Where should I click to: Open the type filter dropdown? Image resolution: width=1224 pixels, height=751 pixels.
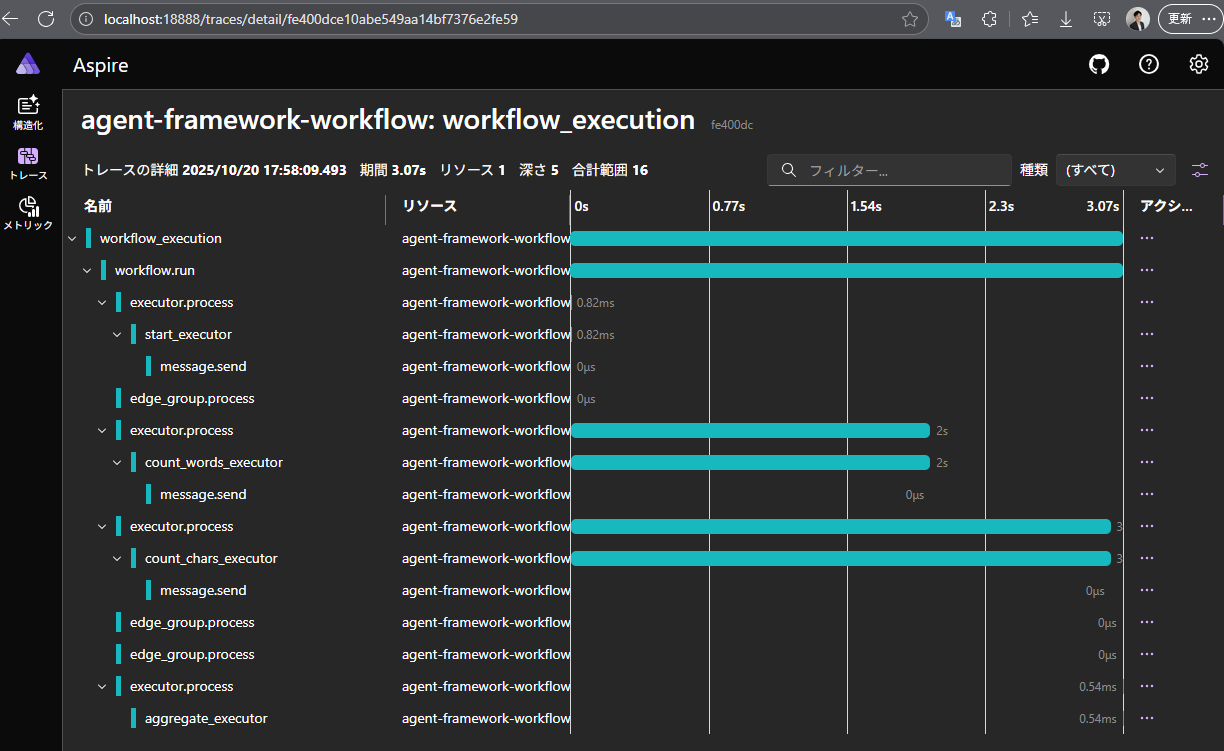(x=1116, y=170)
